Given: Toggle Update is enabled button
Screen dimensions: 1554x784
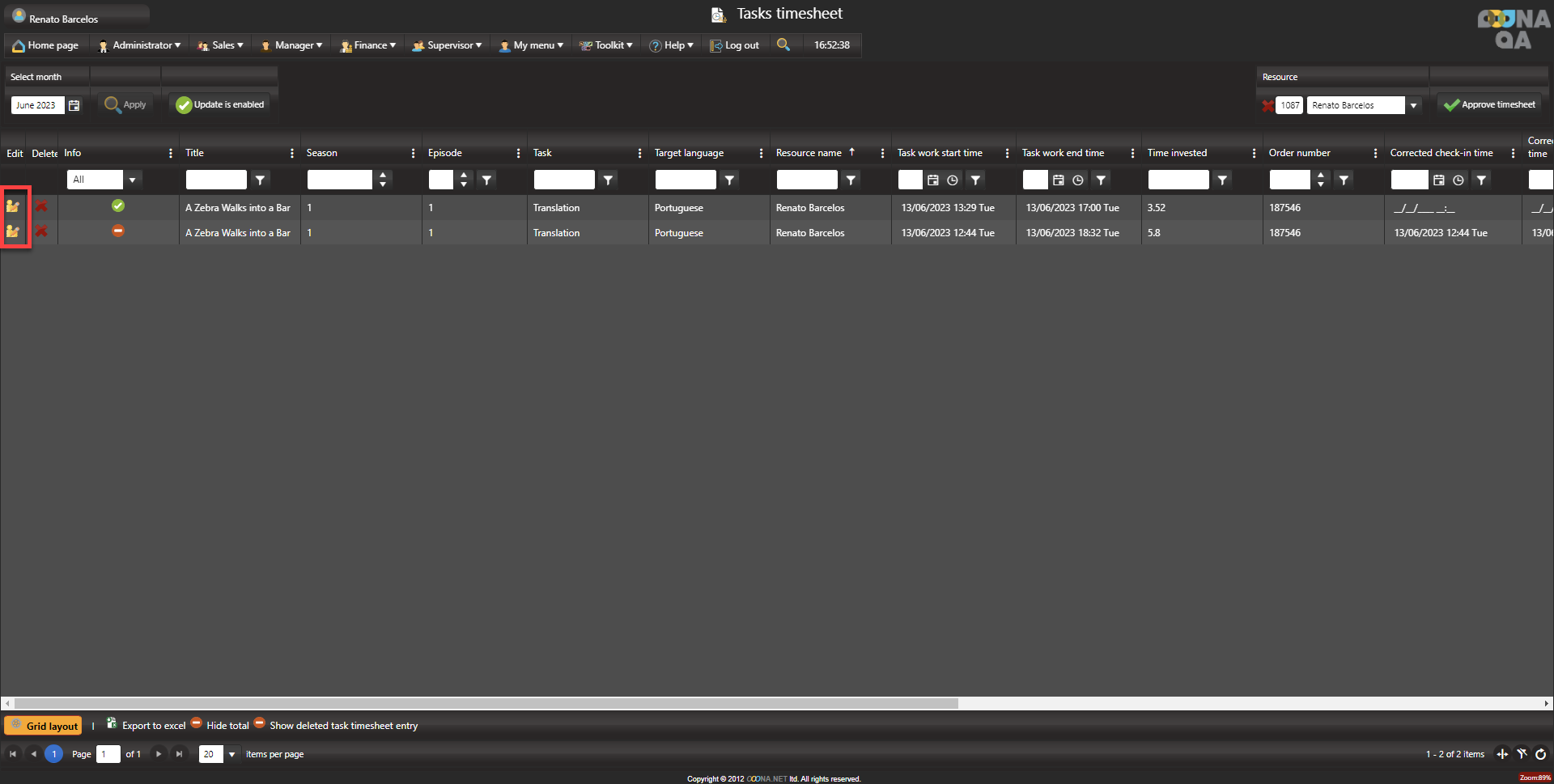Looking at the screenshot, I should (x=220, y=104).
